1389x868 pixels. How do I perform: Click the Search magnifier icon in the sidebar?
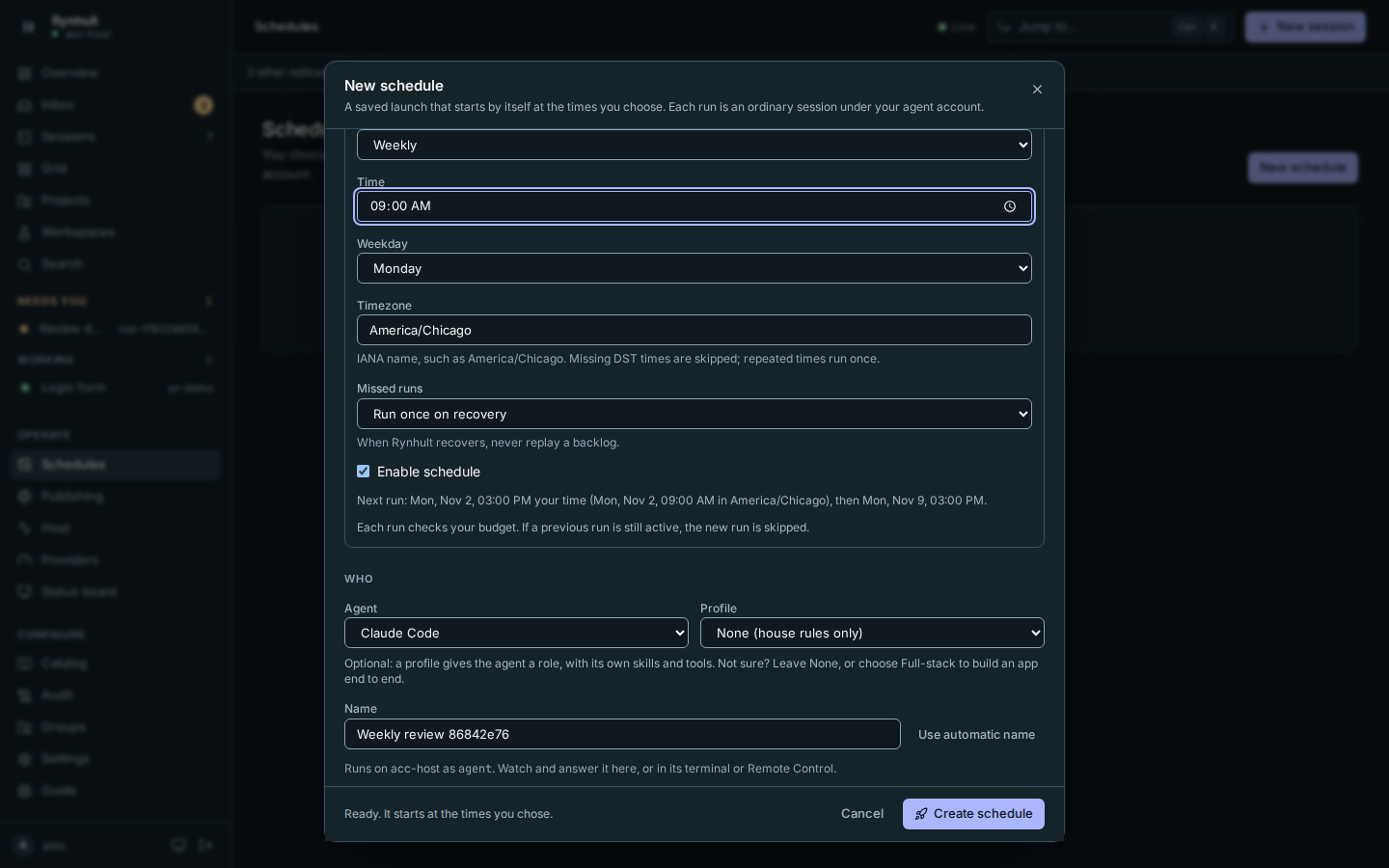25,264
